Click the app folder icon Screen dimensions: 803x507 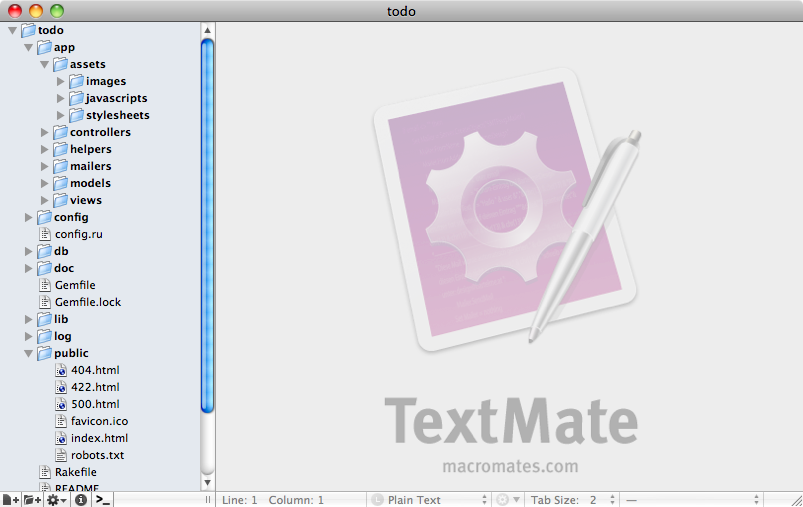click(44, 47)
